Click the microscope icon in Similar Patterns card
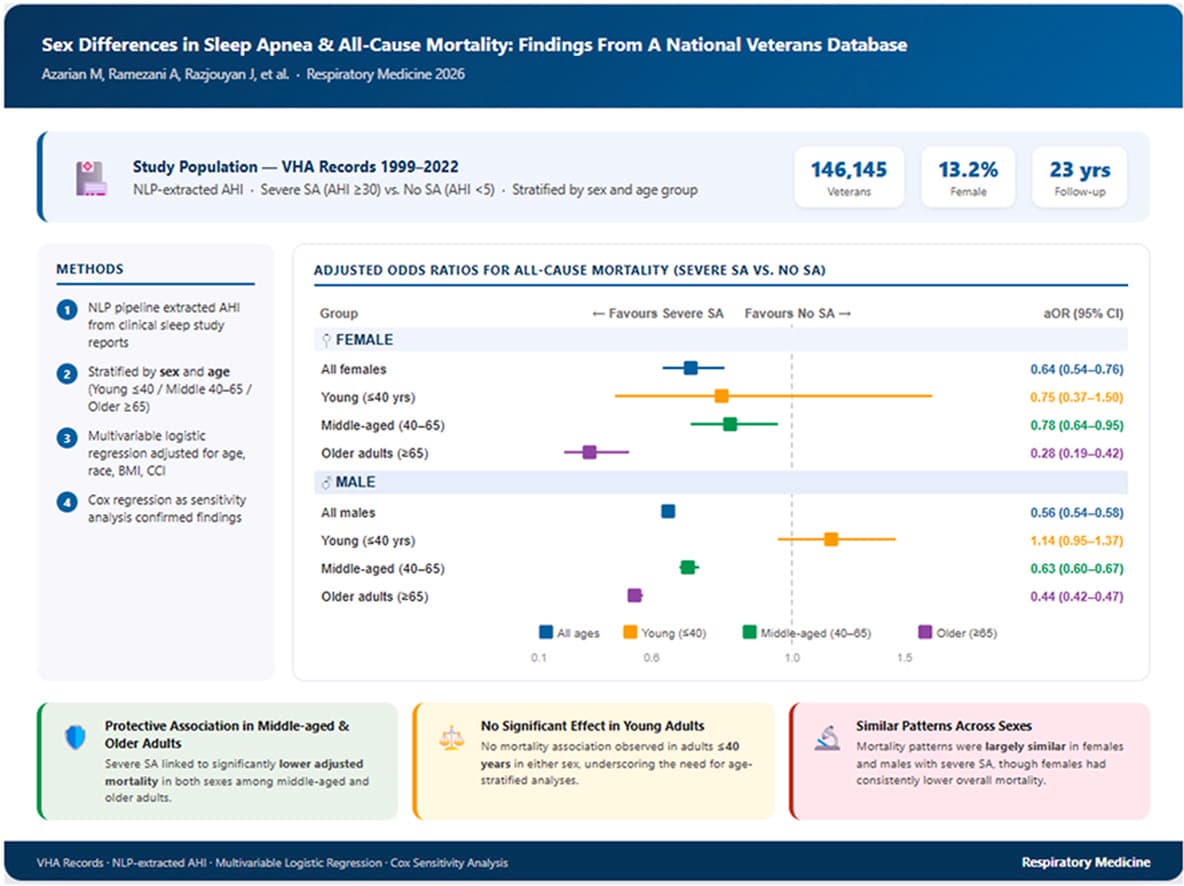The height and width of the screenshot is (886, 1184). click(x=828, y=738)
